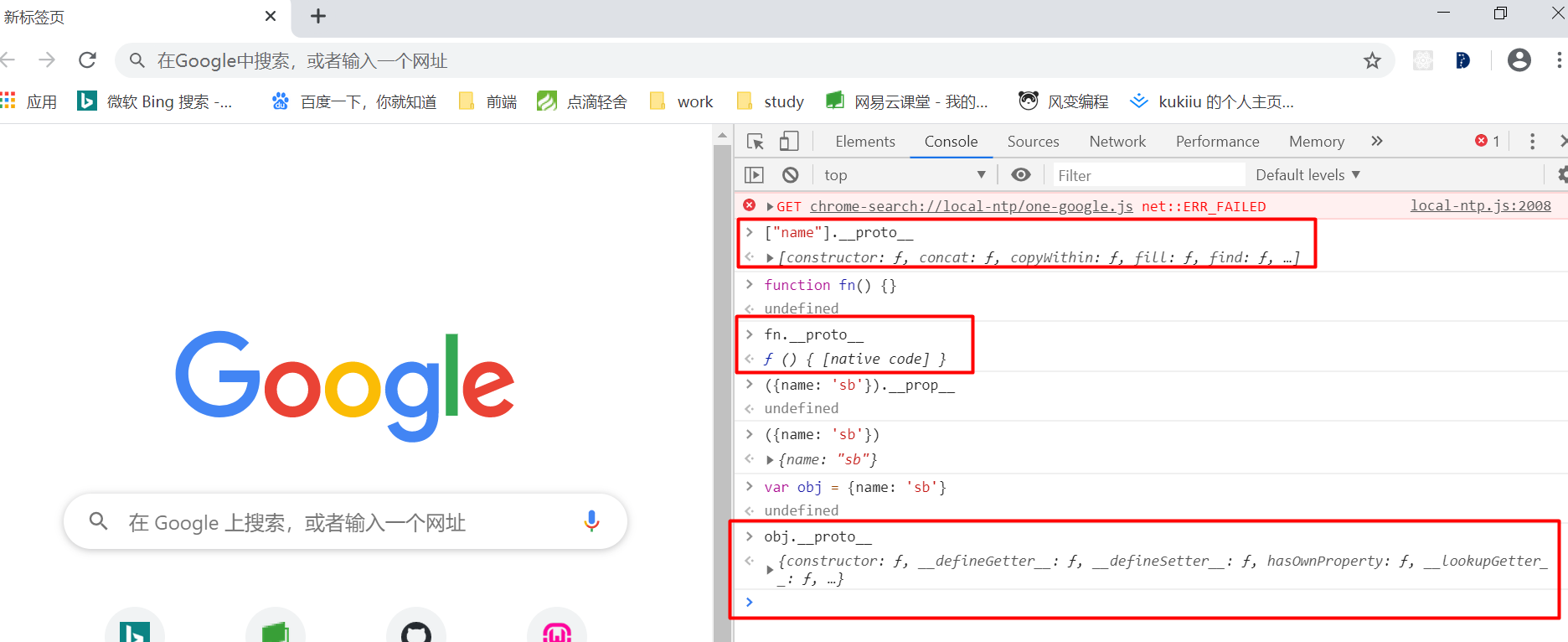
Task: Open the green shortcut tile
Action: click(276, 626)
